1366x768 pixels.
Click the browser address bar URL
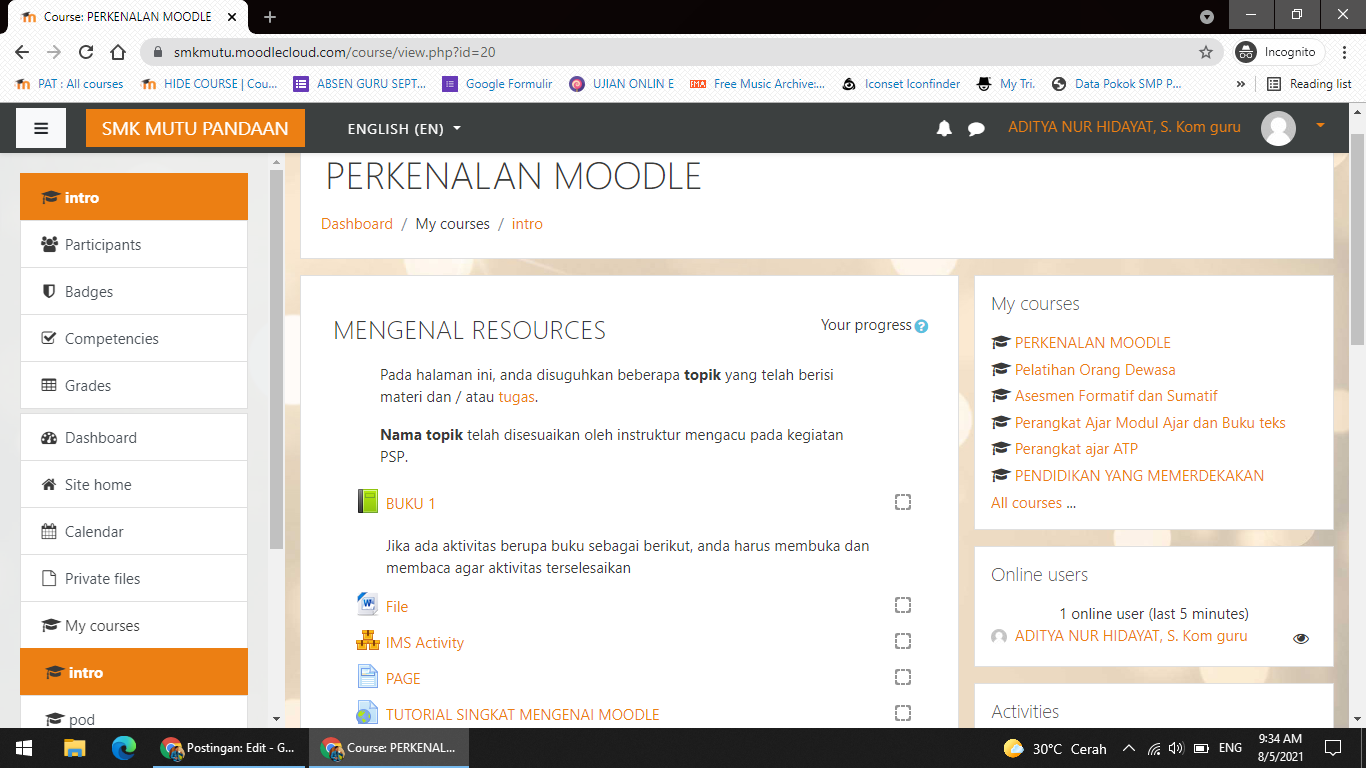coord(334,52)
